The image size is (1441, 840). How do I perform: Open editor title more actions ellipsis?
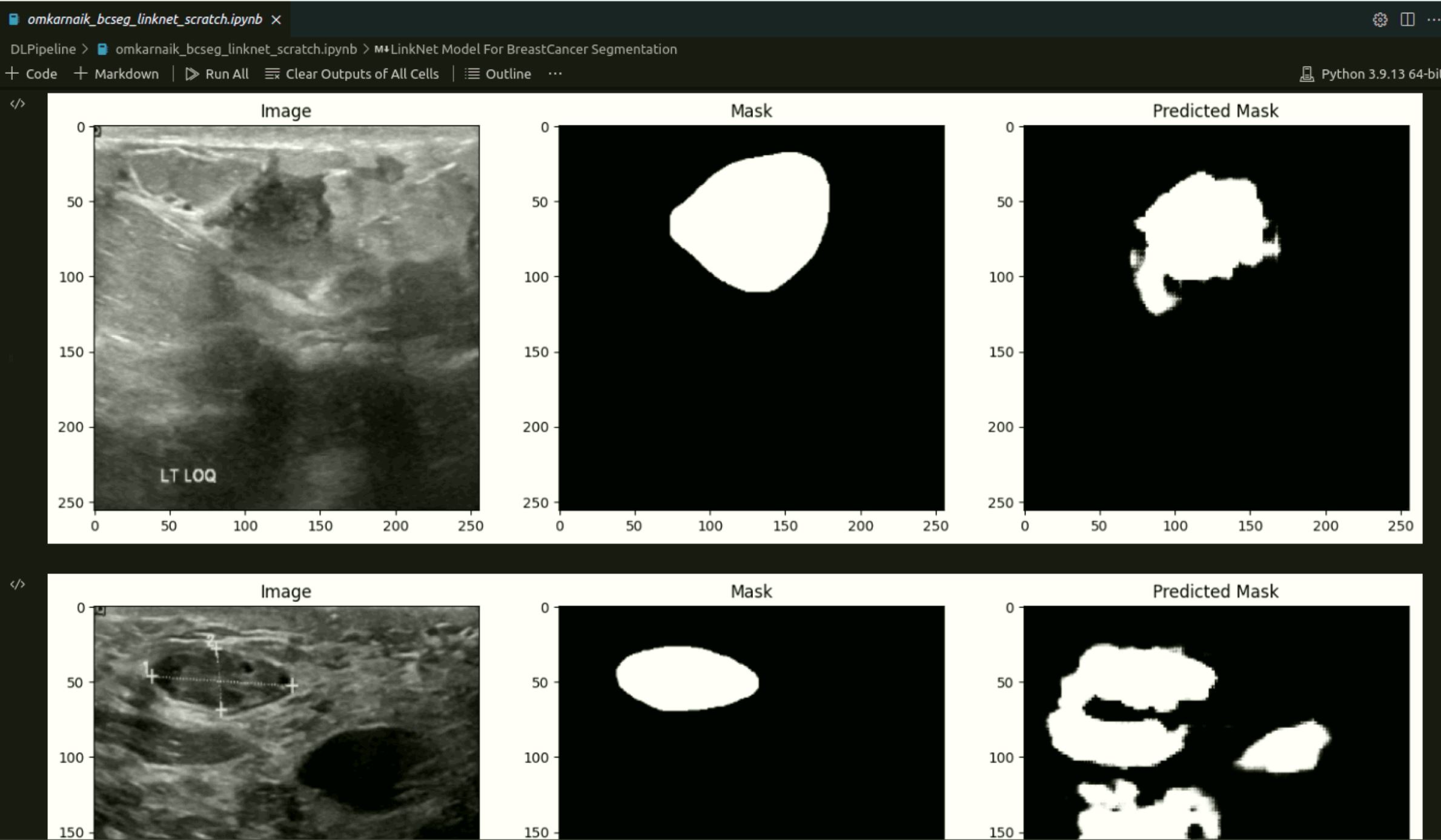1433,20
